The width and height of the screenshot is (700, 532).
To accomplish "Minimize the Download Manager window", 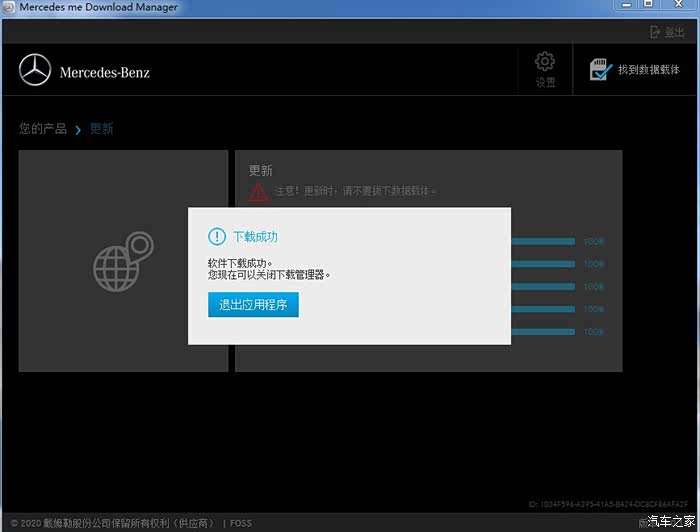I will point(627,5).
